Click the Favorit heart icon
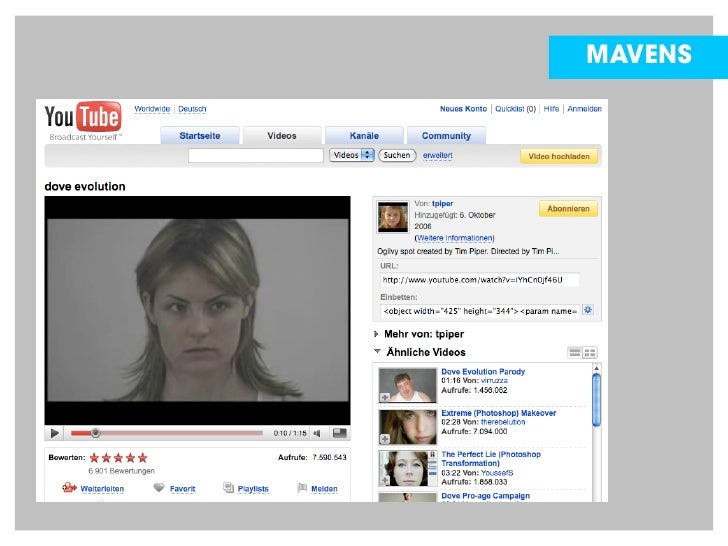This screenshot has width=728, height=546. 159,488
